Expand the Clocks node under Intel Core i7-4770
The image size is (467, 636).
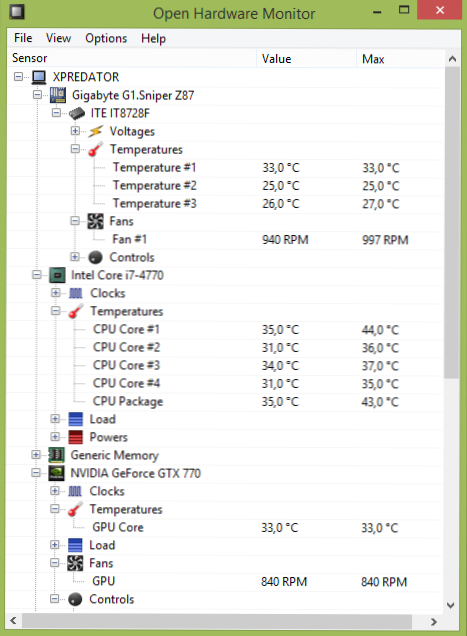tap(56, 292)
